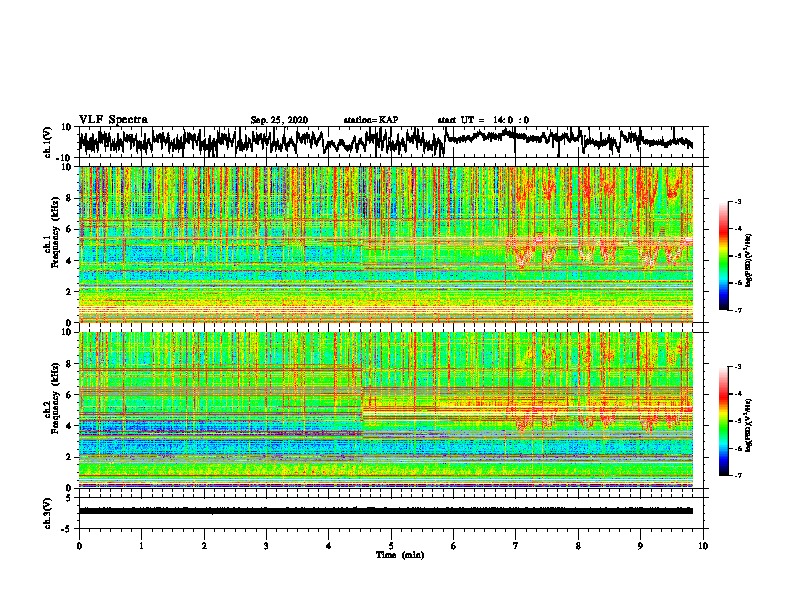Click inside the ch.1 voltage waveform trace
Screen dimensions: 792x612
(x=386, y=142)
